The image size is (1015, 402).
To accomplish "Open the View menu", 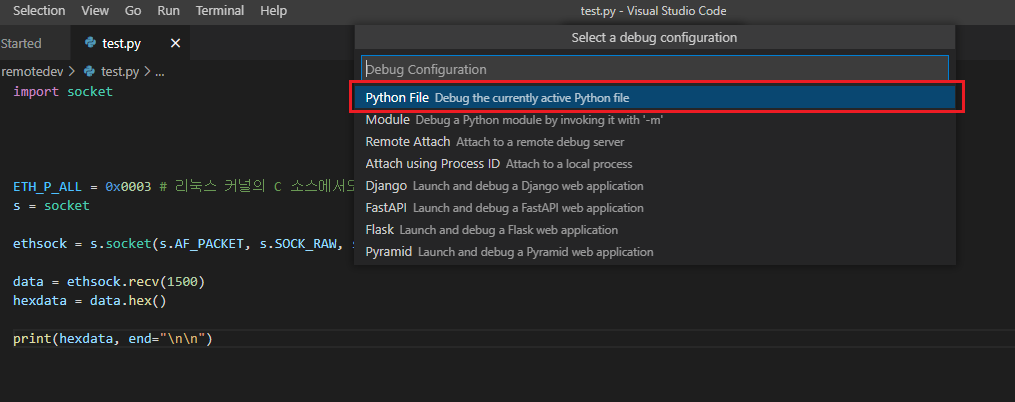I will coord(95,11).
